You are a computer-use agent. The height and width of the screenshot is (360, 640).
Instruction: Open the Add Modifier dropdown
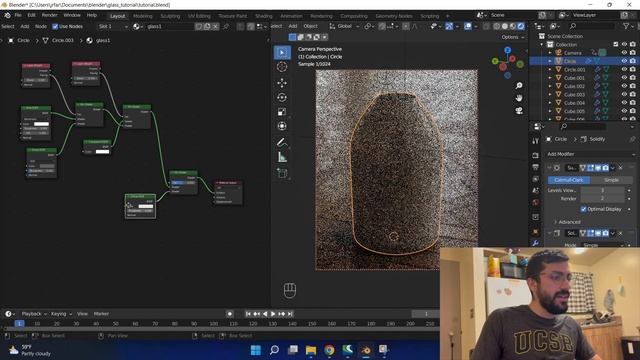tap(591, 154)
